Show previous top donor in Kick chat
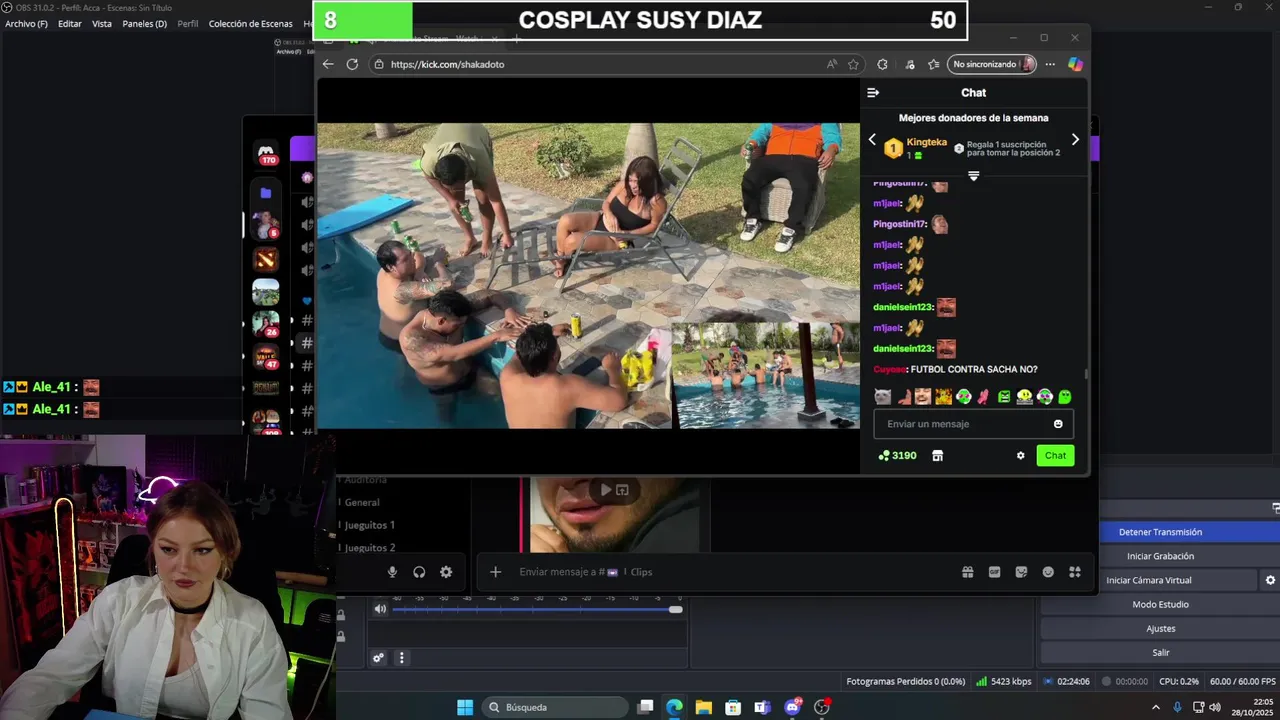Screen dimensions: 1280x720 pos(872,140)
